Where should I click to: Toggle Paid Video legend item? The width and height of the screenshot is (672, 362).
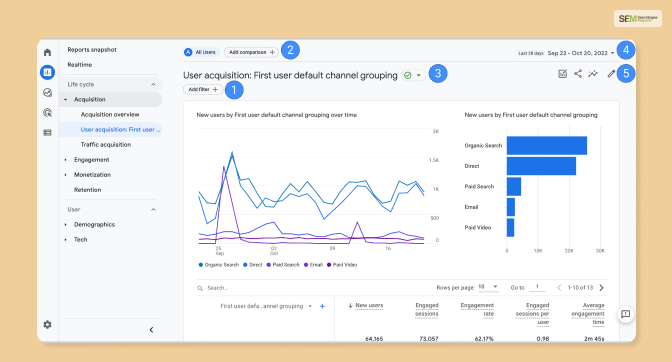[x=342, y=265]
